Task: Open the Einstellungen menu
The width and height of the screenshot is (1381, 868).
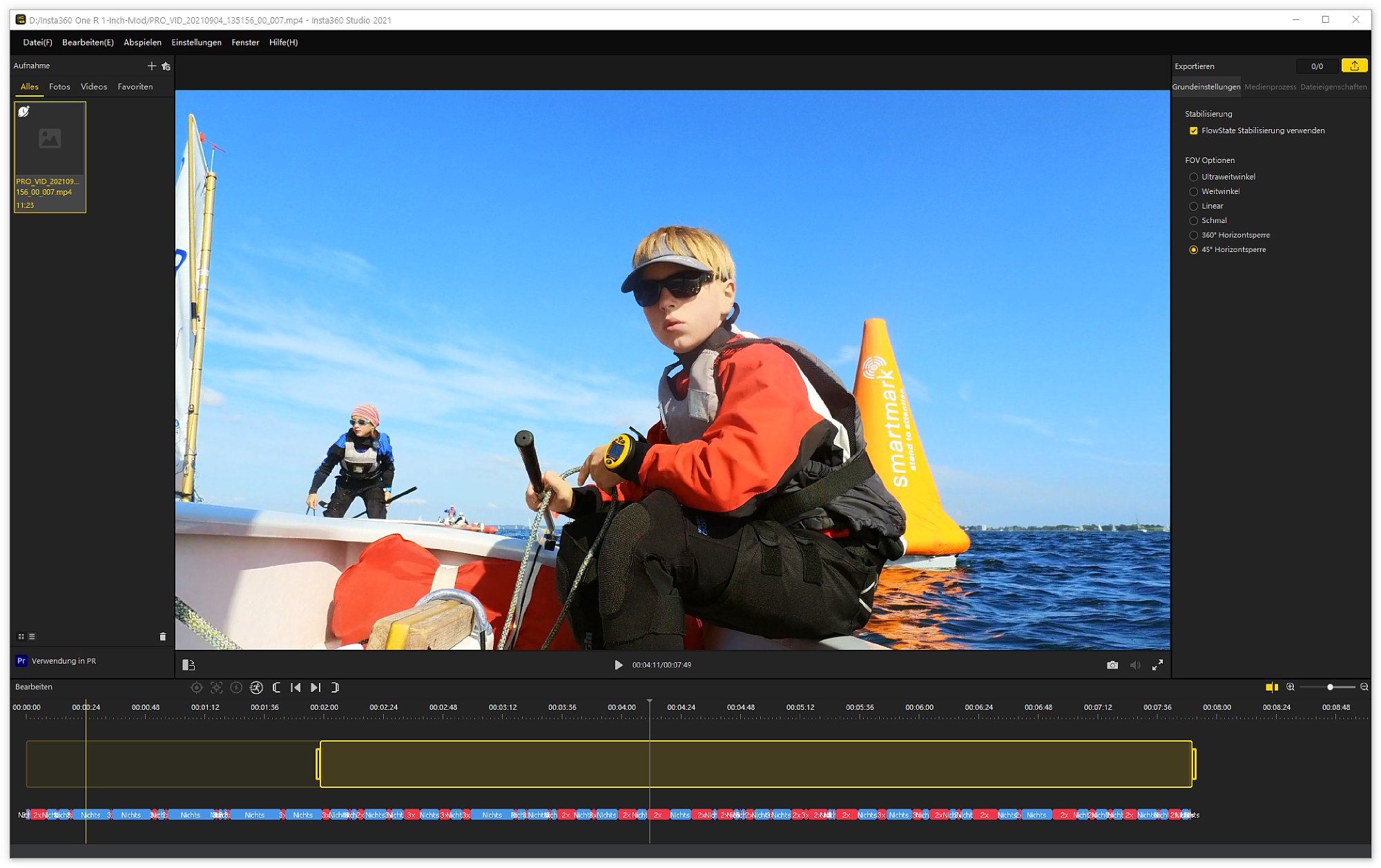Action: click(196, 43)
